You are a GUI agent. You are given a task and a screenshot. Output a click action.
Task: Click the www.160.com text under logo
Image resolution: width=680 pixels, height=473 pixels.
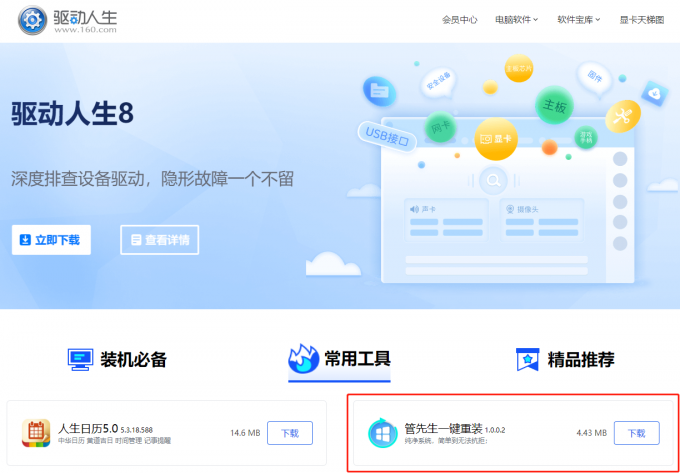coord(85,30)
